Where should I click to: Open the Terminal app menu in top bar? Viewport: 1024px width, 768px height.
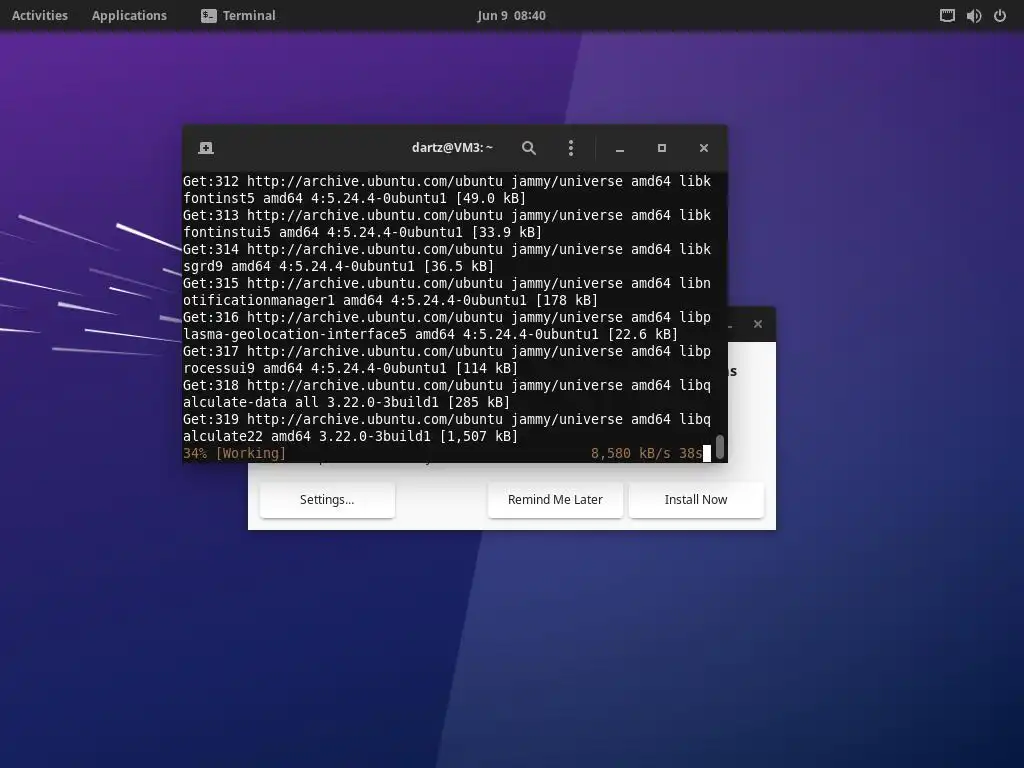pyautogui.click(x=238, y=15)
